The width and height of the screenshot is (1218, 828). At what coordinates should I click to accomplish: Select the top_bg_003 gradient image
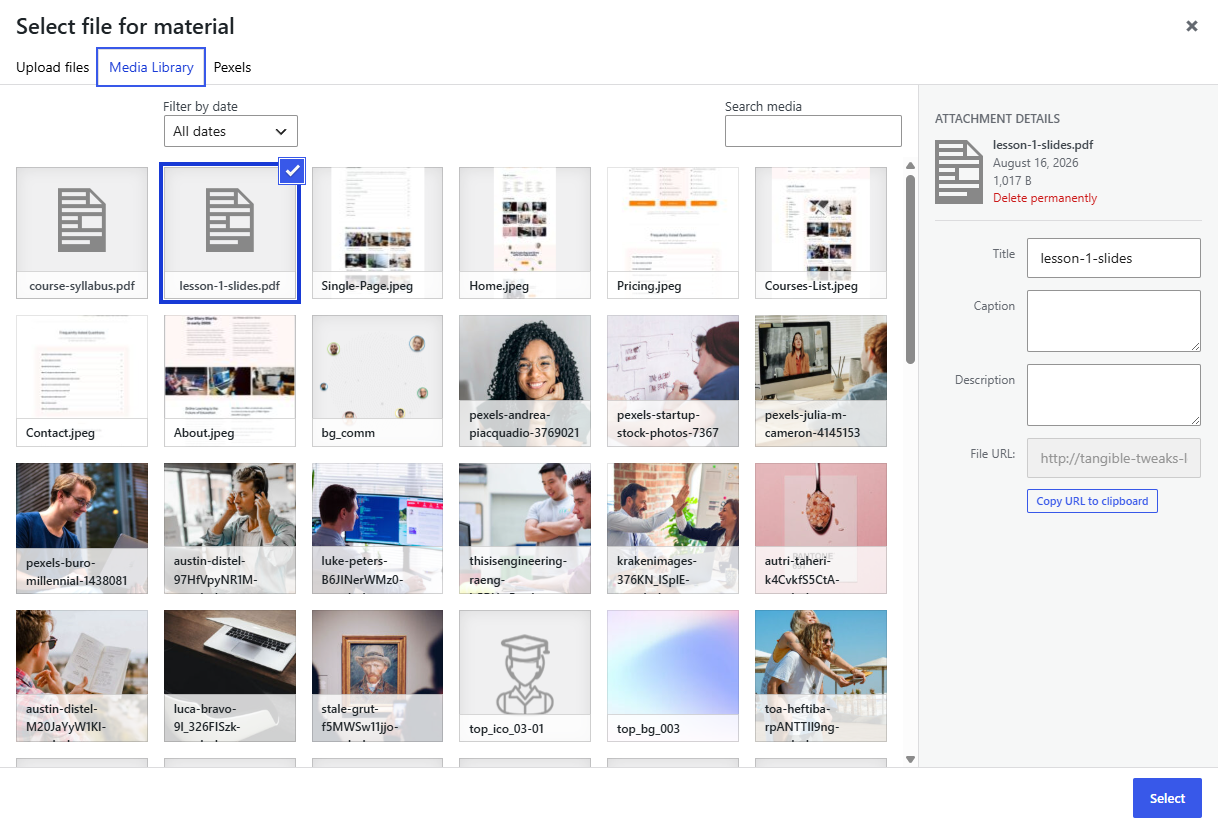pos(673,676)
